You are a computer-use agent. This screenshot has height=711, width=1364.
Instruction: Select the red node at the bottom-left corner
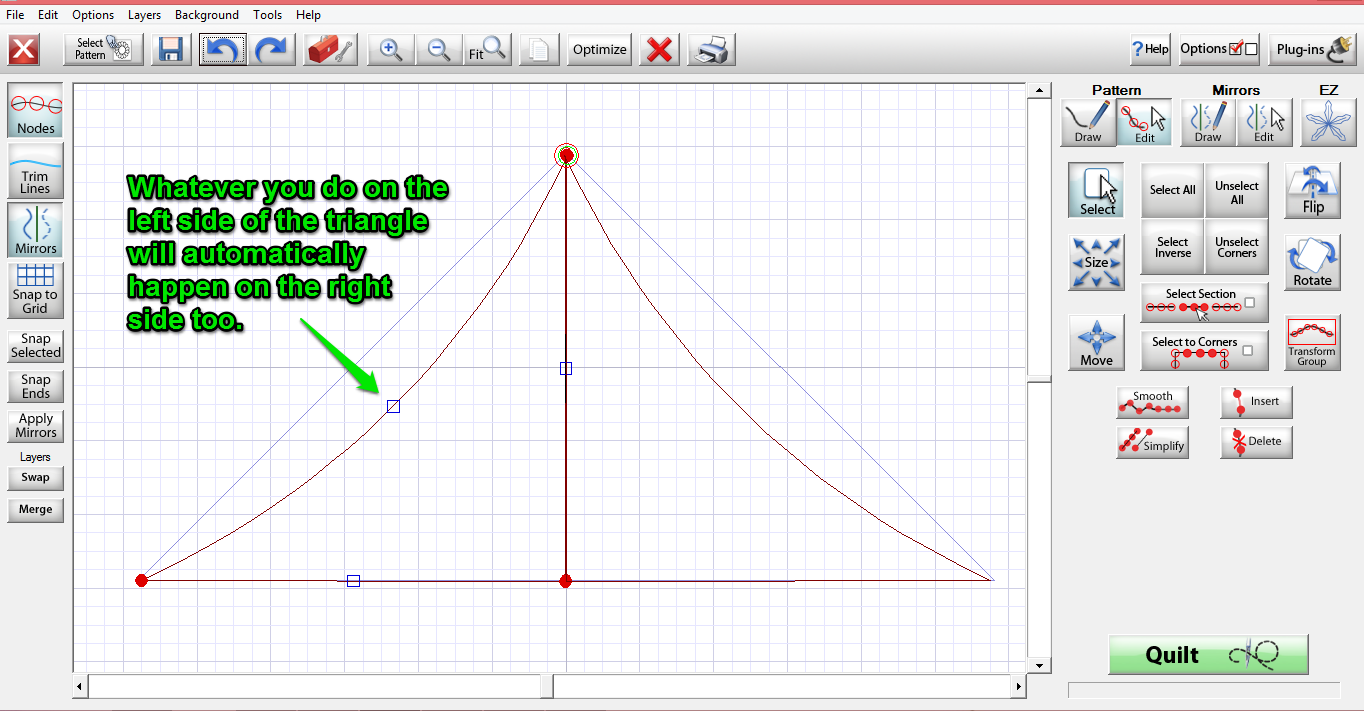coord(141,580)
